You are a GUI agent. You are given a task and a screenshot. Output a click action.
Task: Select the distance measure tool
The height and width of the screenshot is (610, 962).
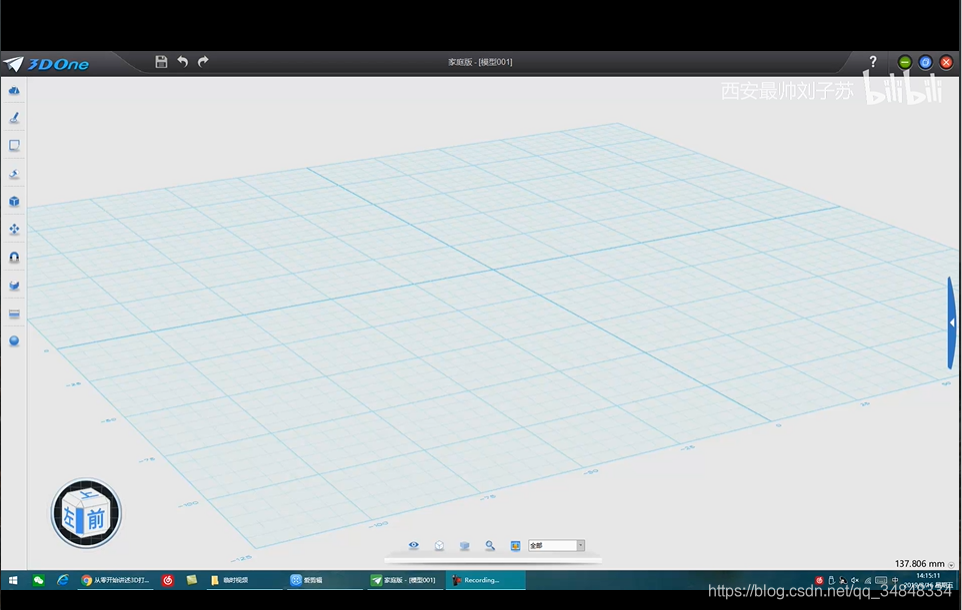(14, 314)
